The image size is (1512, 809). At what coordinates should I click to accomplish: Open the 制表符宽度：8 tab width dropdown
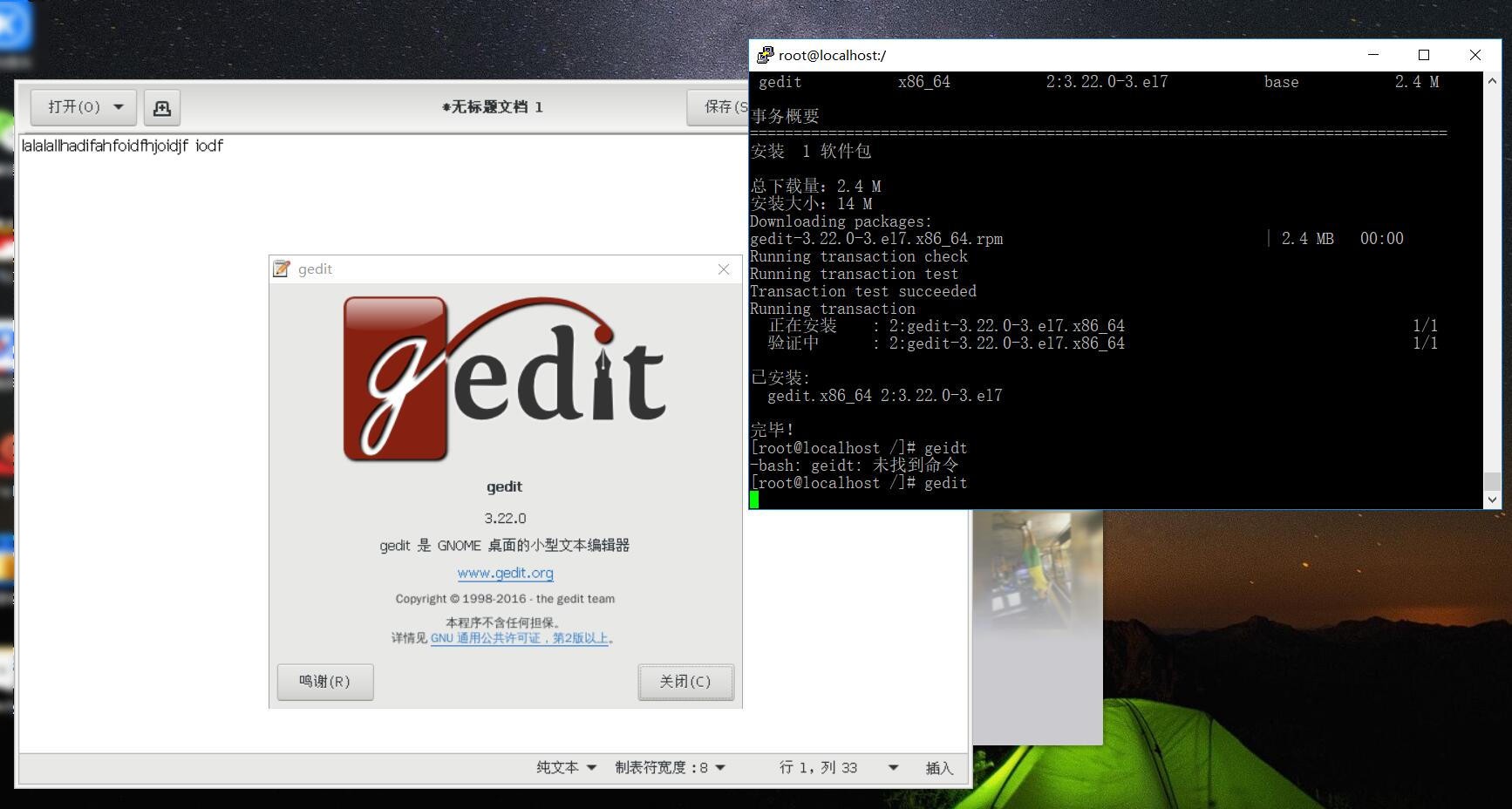pos(670,767)
